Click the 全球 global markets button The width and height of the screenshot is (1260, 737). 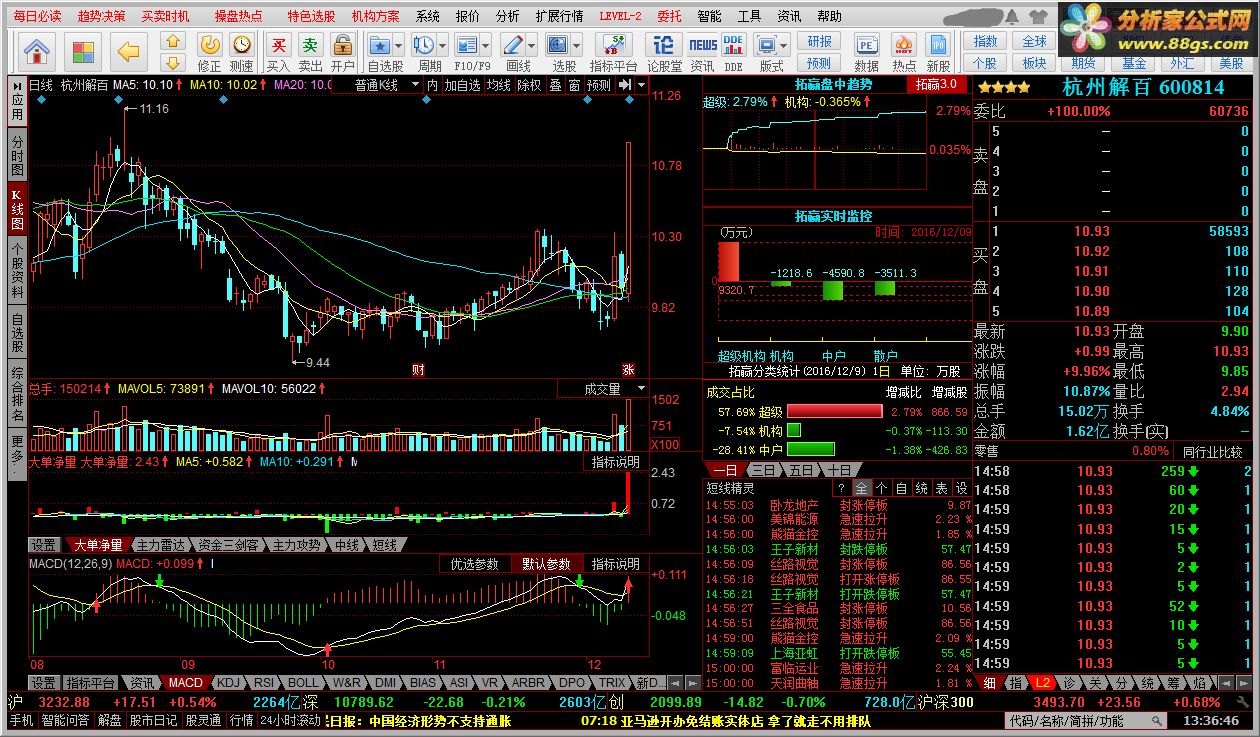[1034, 41]
